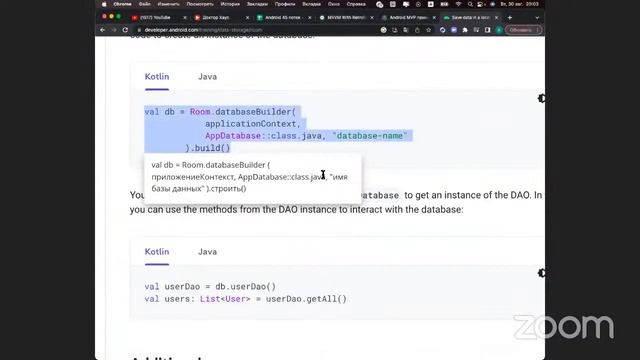Open the green Chrome profile avatar
The height and width of the screenshot is (360, 640).
click(x=499, y=30)
